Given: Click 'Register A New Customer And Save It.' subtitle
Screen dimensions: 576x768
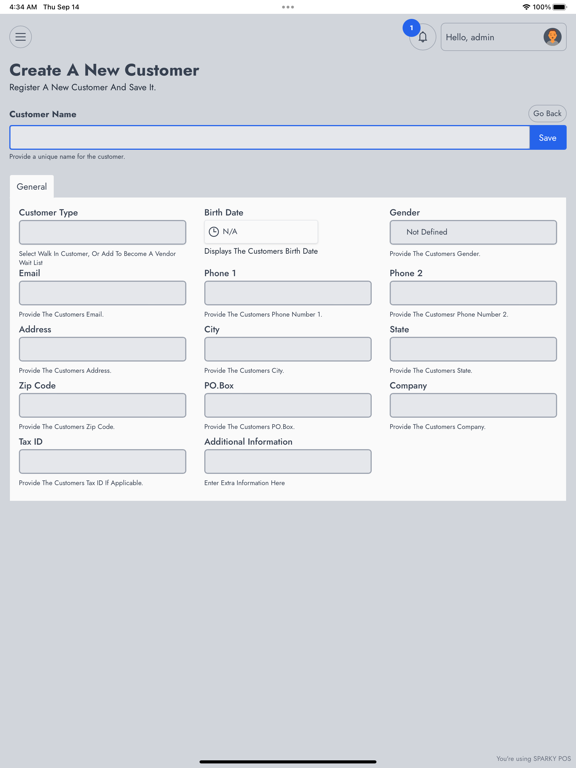Looking at the screenshot, I should [x=83, y=87].
